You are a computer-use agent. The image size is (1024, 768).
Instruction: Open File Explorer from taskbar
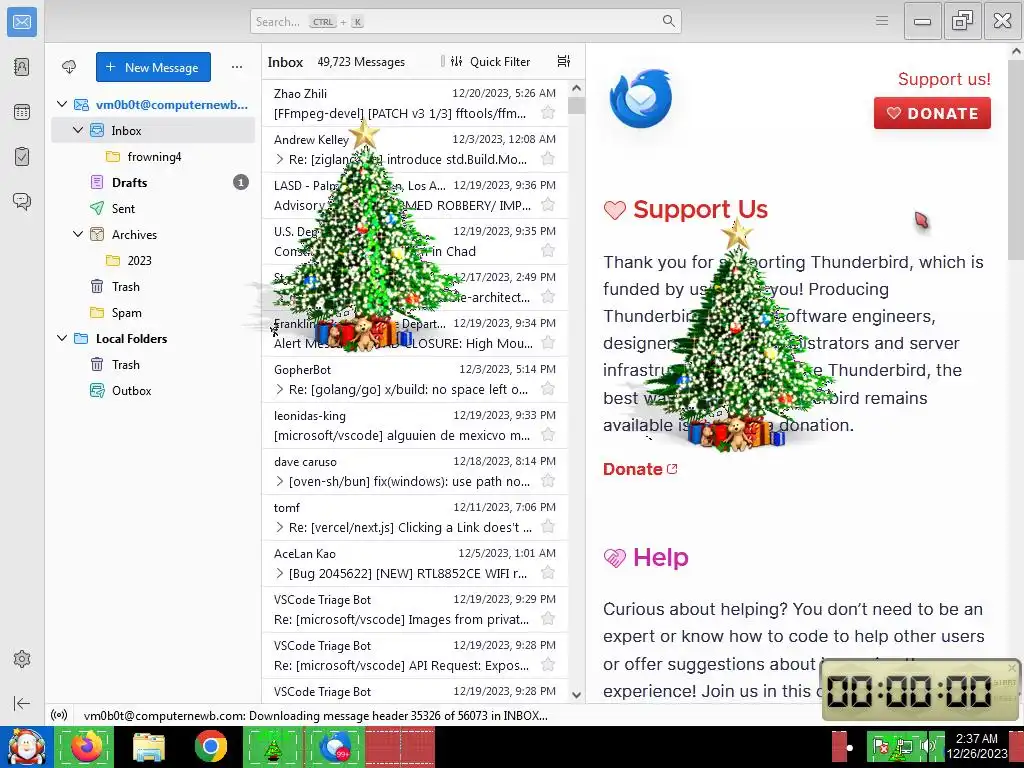pyautogui.click(x=149, y=746)
